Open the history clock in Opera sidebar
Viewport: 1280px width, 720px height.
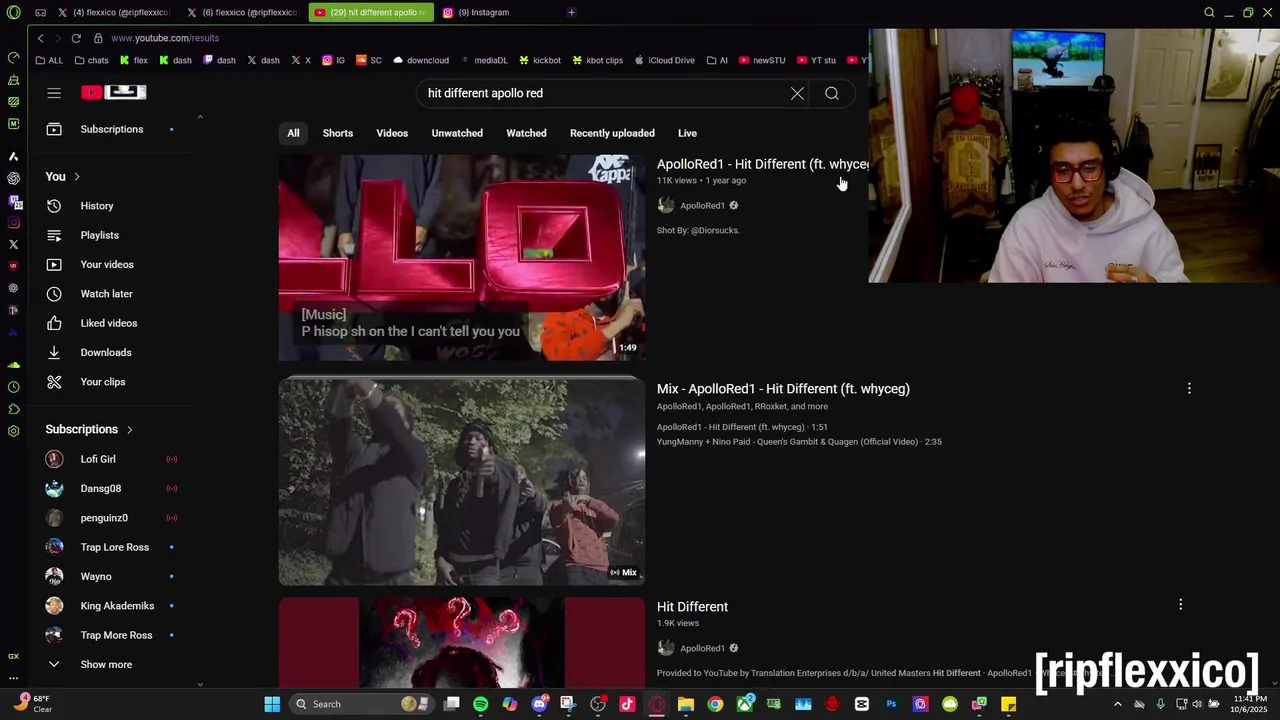[x=13, y=387]
